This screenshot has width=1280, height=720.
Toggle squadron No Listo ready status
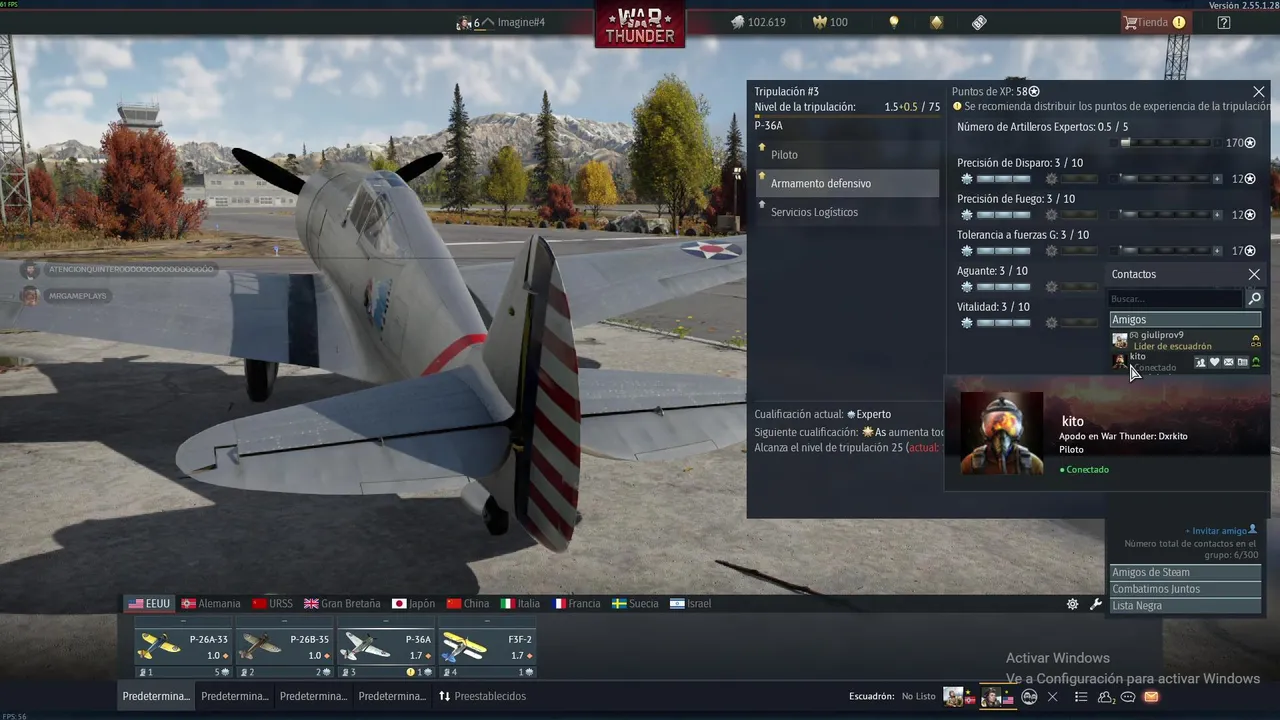(x=919, y=696)
